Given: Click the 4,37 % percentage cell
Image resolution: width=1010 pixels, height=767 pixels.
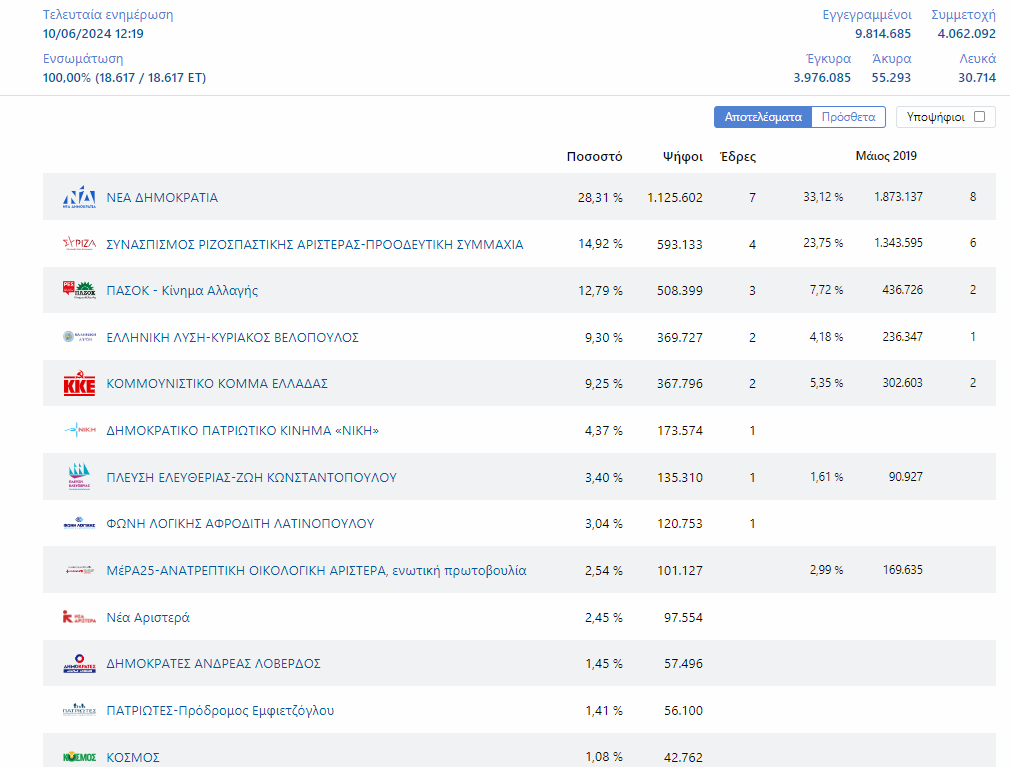Looking at the screenshot, I should click(604, 430).
